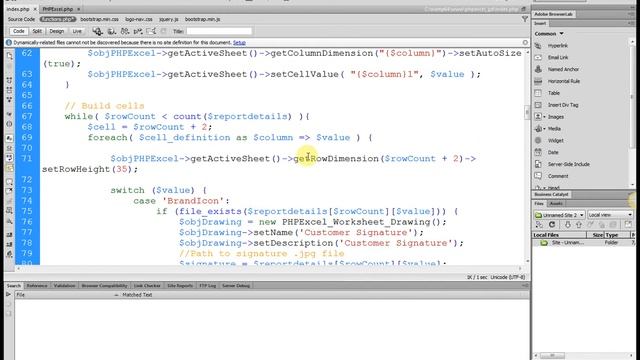Open the Site Reports tab

(x=180, y=286)
